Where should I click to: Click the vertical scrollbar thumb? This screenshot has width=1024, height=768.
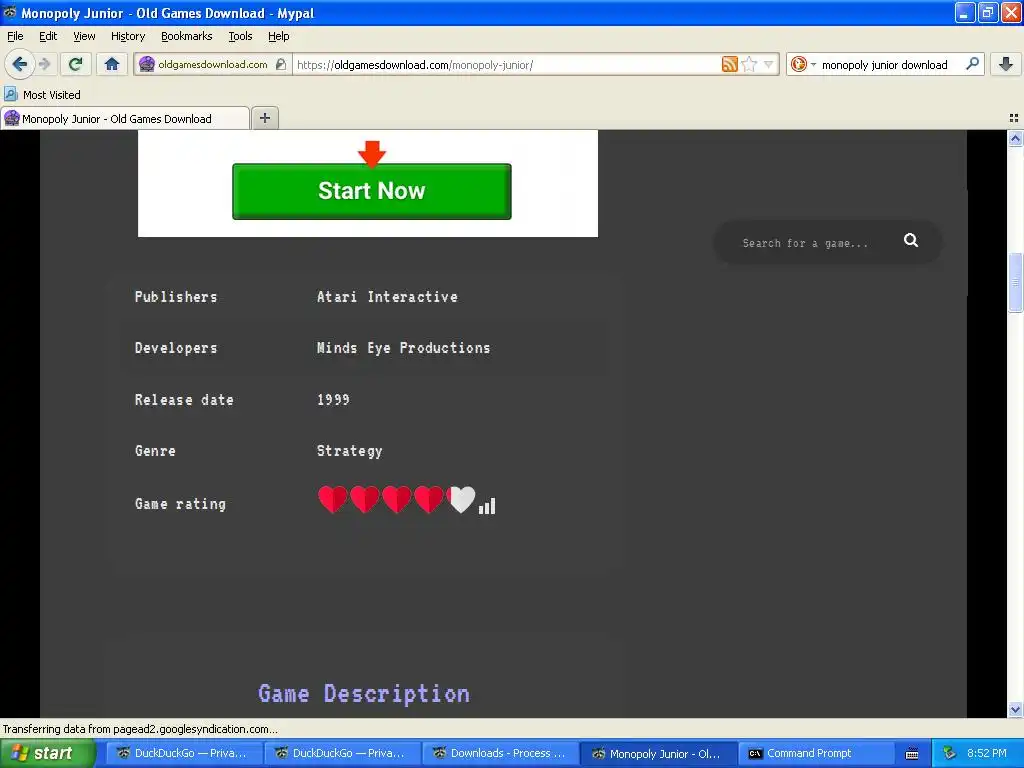tap(1015, 282)
